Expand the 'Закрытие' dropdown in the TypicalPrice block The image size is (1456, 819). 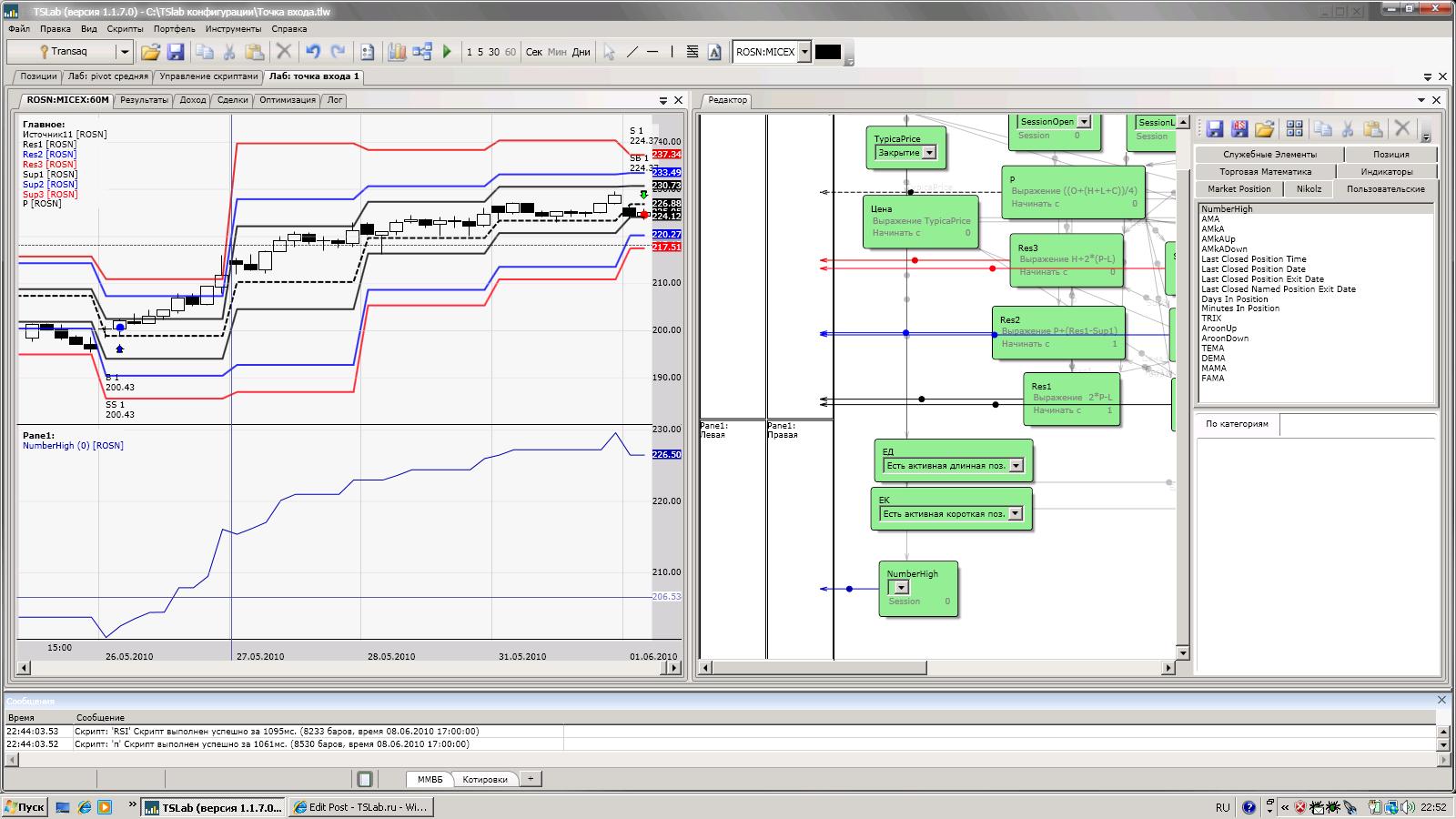[929, 153]
